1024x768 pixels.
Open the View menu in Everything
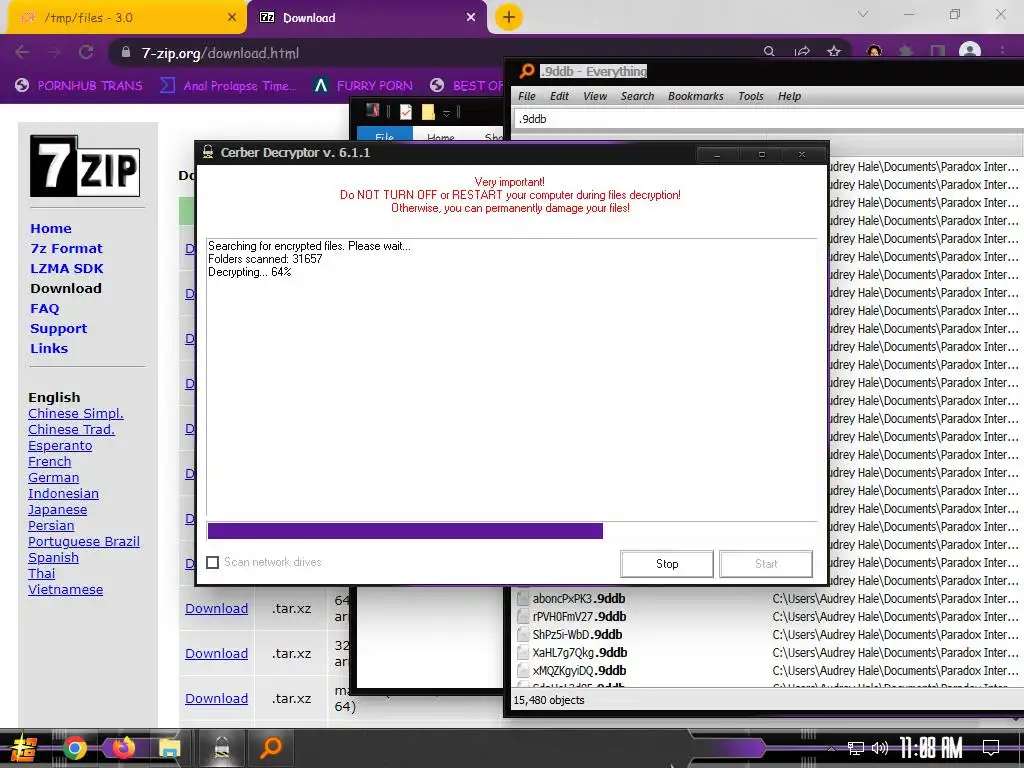click(595, 96)
